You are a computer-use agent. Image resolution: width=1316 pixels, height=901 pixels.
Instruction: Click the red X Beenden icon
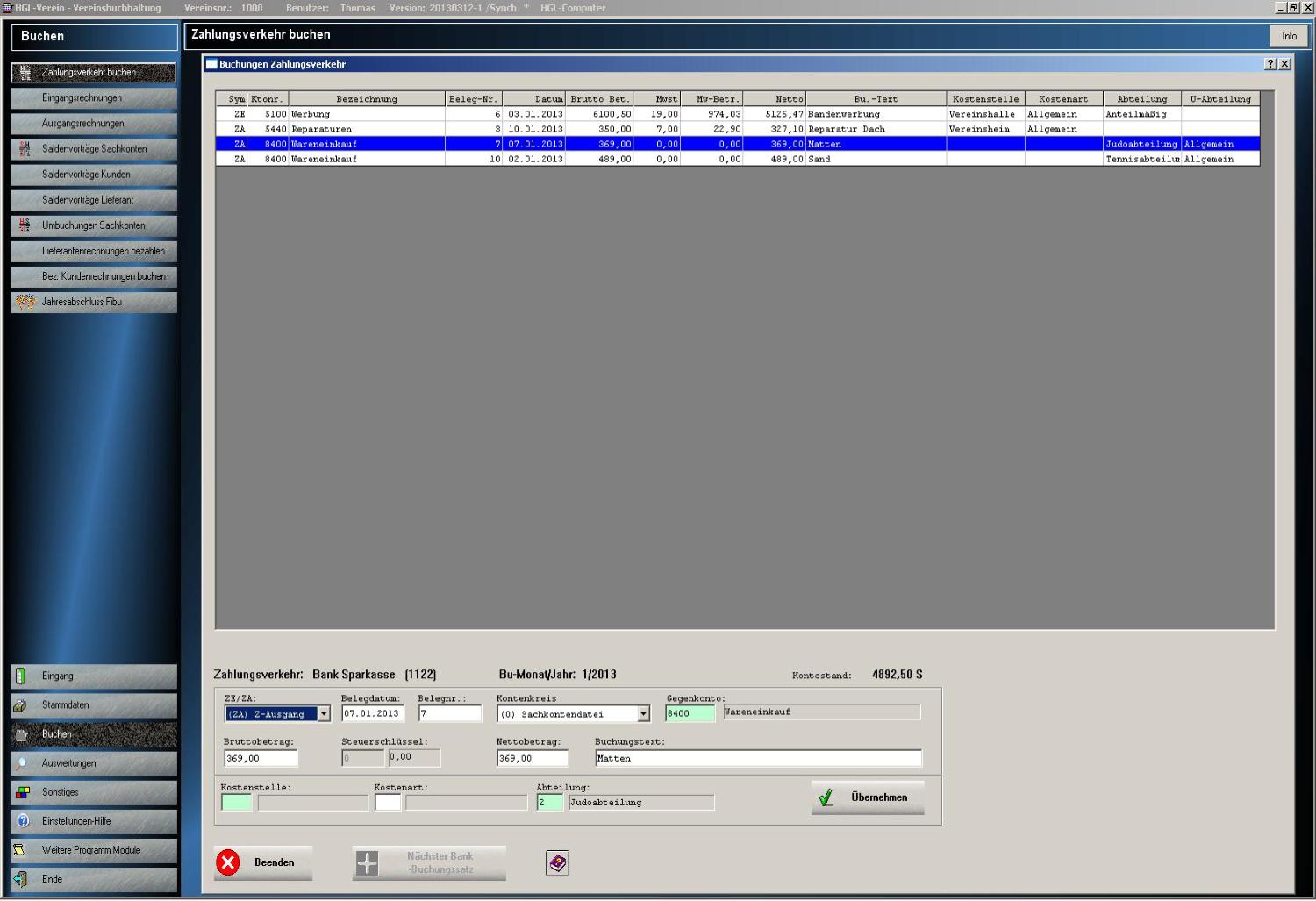(x=228, y=862)
